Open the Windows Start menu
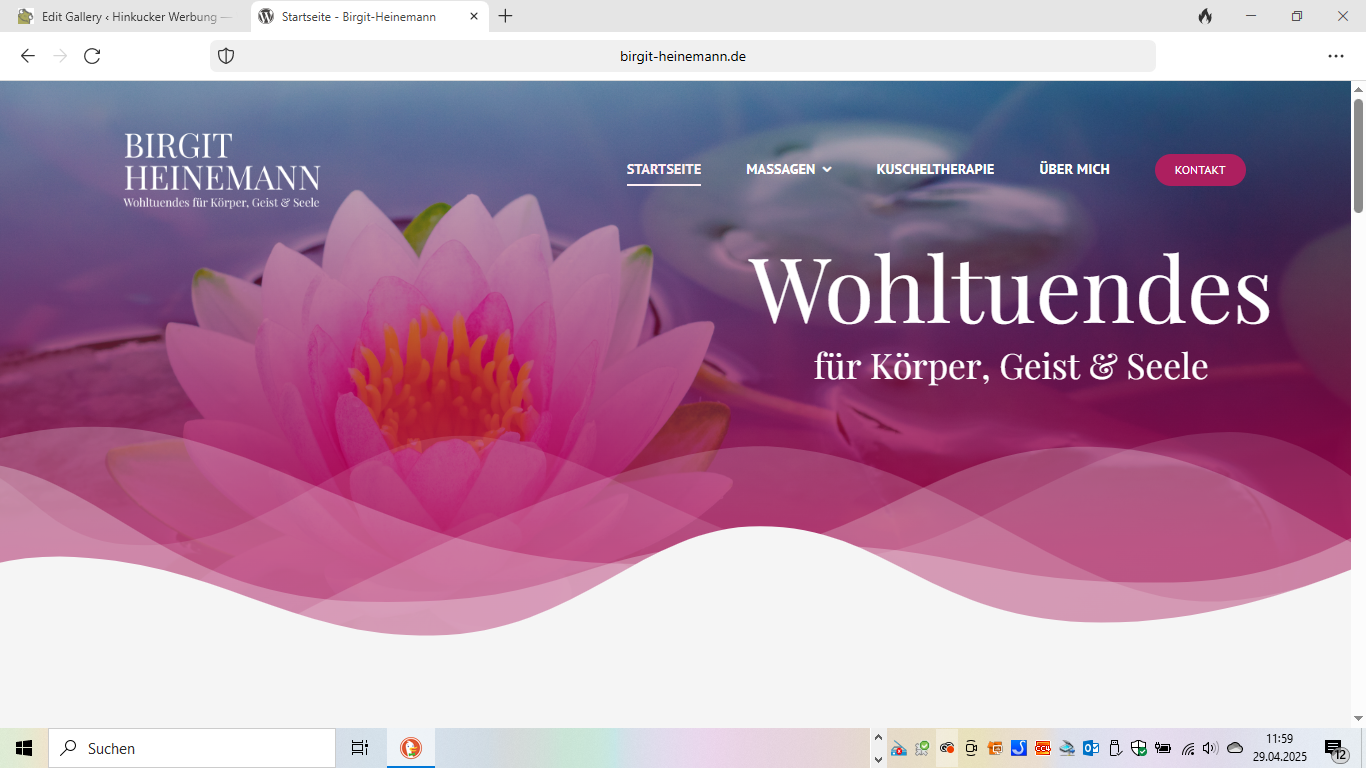Viewport: 1366px width, 768px height. click(24, 748)
